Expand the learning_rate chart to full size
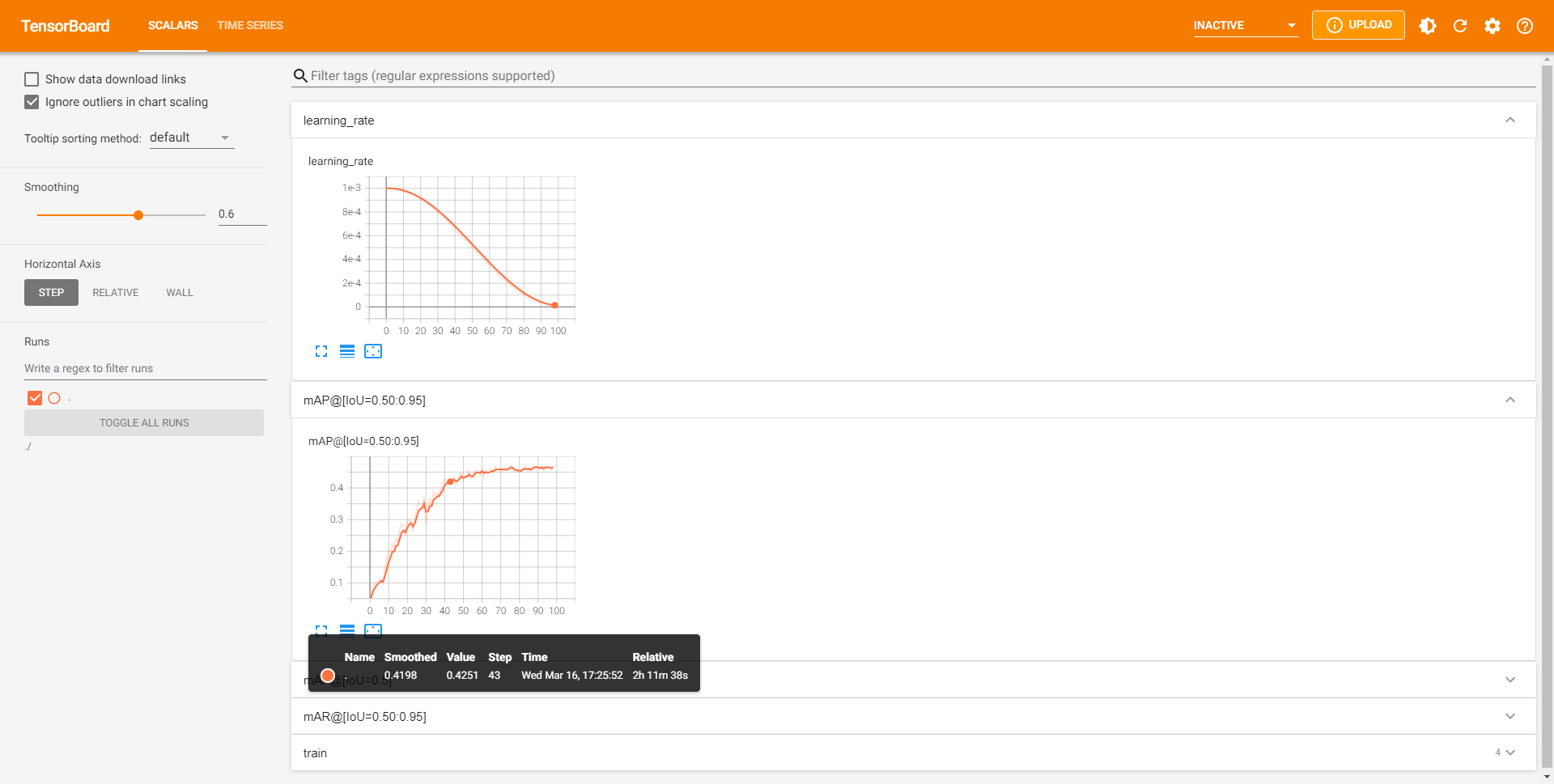 click(x=321, y=351)
